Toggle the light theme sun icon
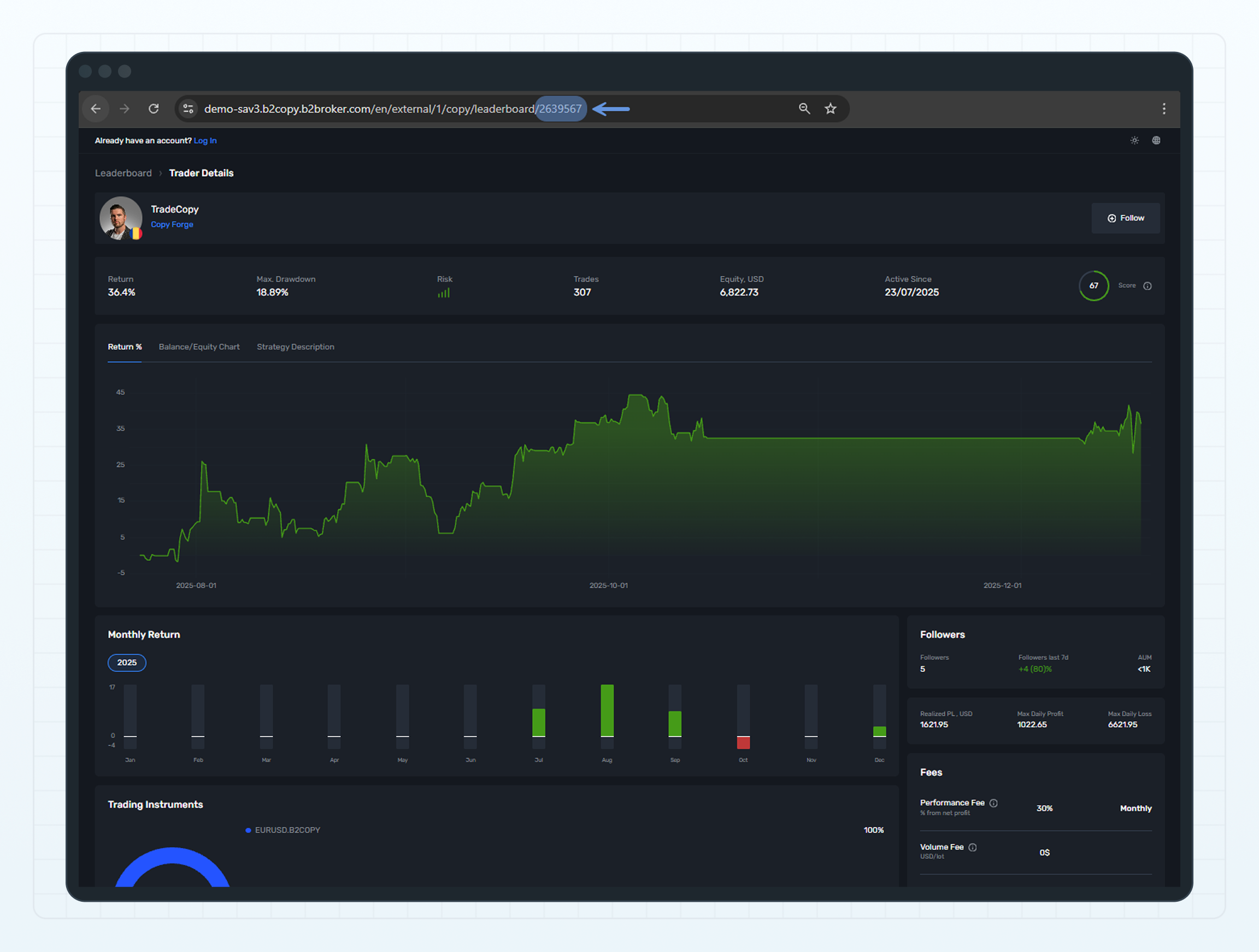1259x952 pixels. tap(1134, 140)
